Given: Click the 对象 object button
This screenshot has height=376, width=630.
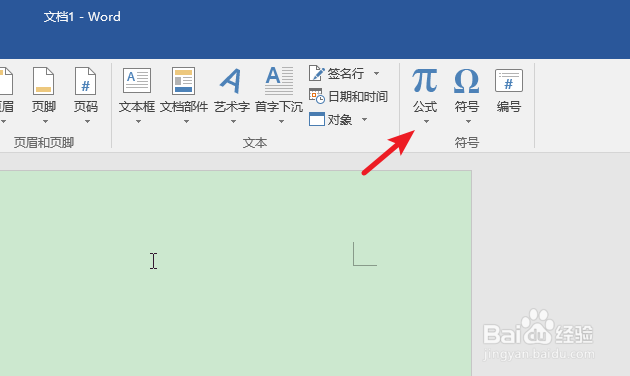Looking at the screenshot, I should 331,119.
